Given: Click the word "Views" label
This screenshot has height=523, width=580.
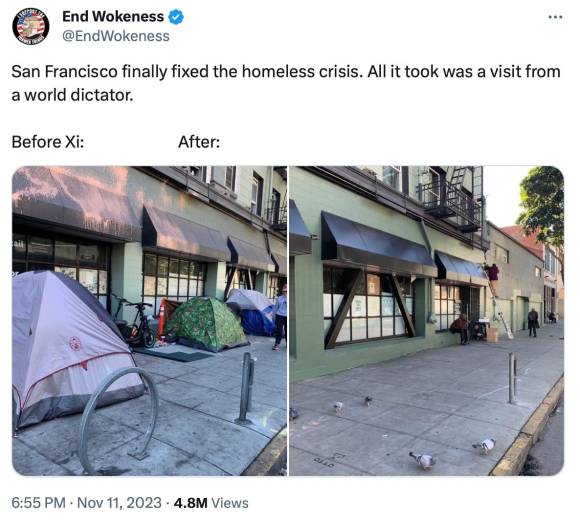Looking at the screenshot, I should click(230, 503).
